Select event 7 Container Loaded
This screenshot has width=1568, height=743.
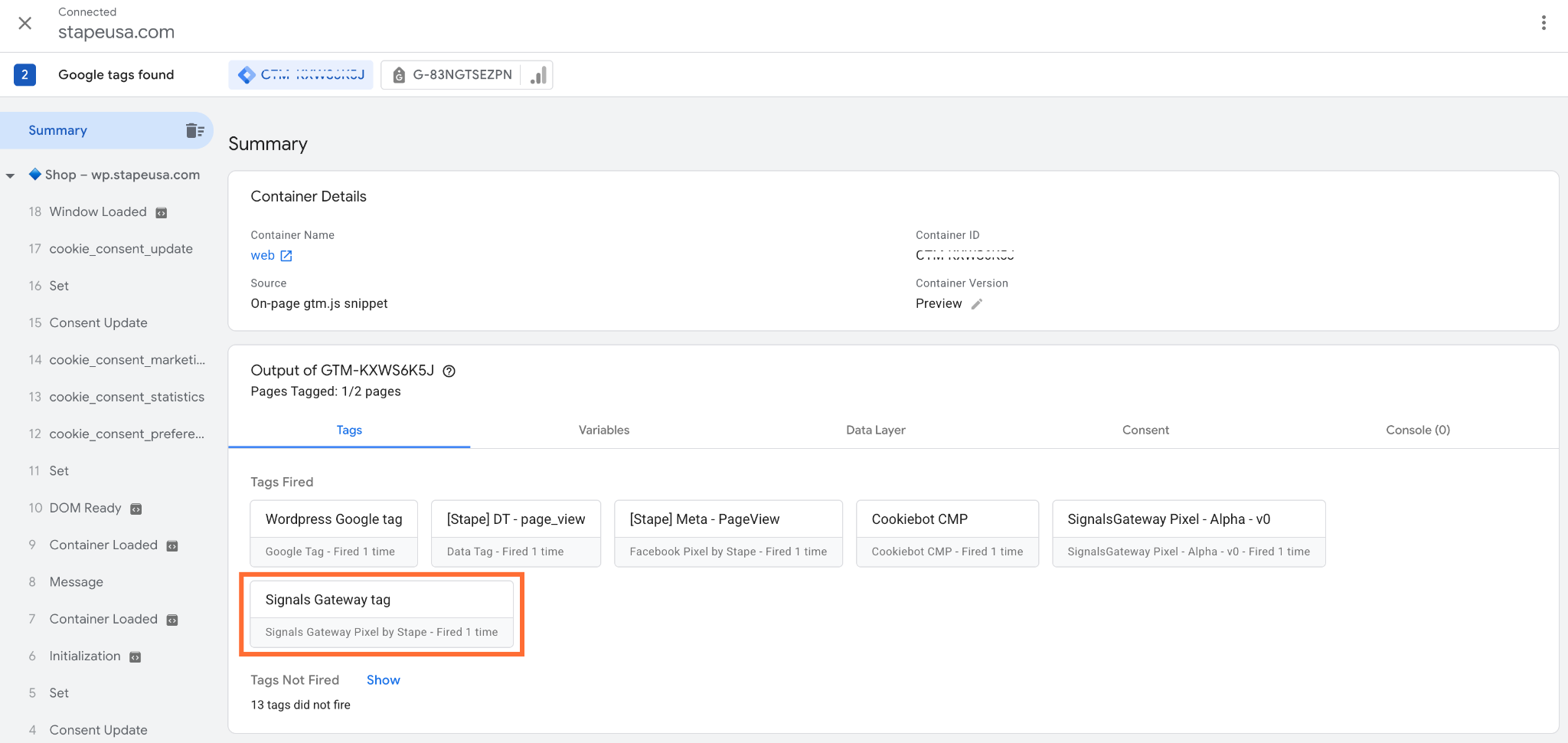[x=103, y=619]
